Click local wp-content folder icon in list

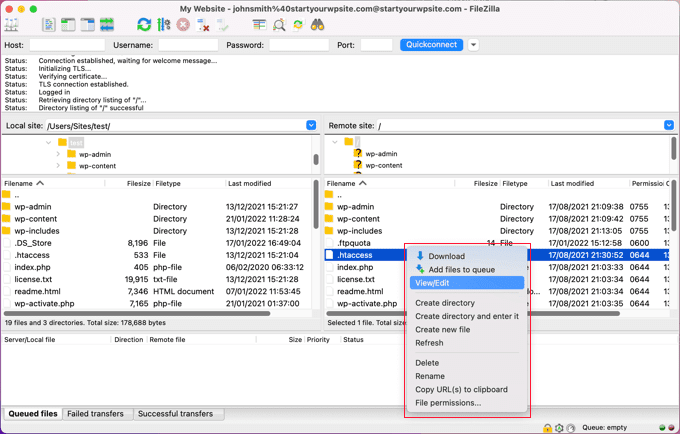pyautogui.click(x=6, y=219)
